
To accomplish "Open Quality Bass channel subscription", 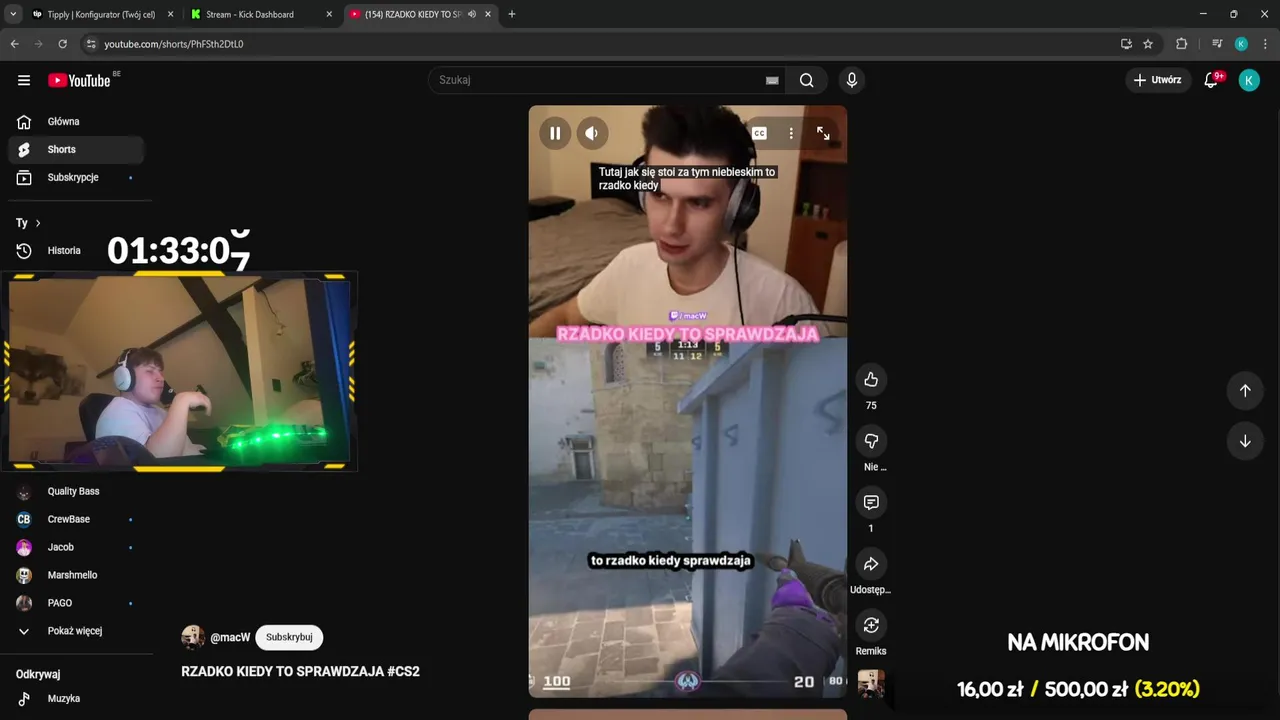I will pos(76,492).
